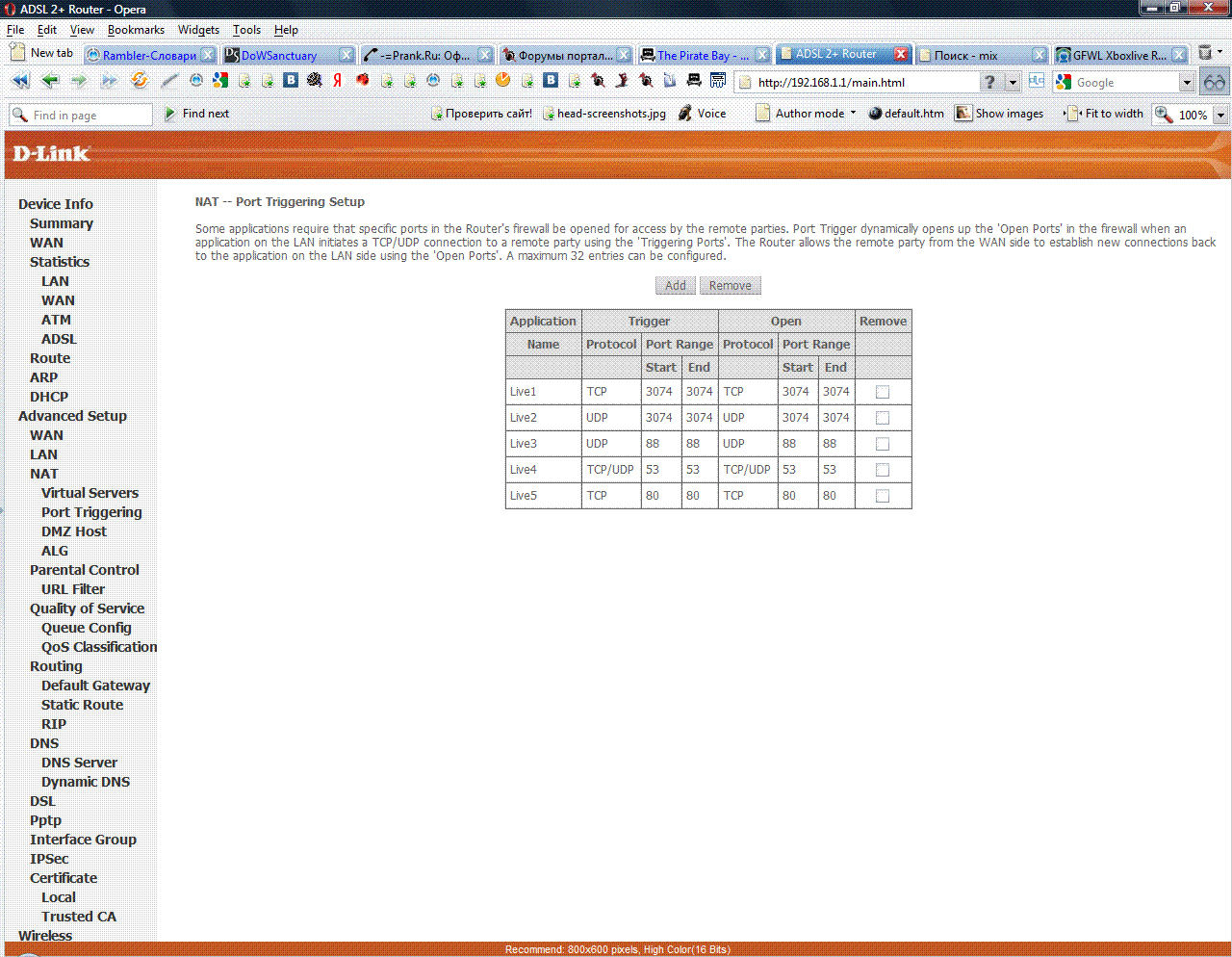The image size is (1232, 957).
Task: Expand the address bar history dropdown
Action: click(1013, 83)
